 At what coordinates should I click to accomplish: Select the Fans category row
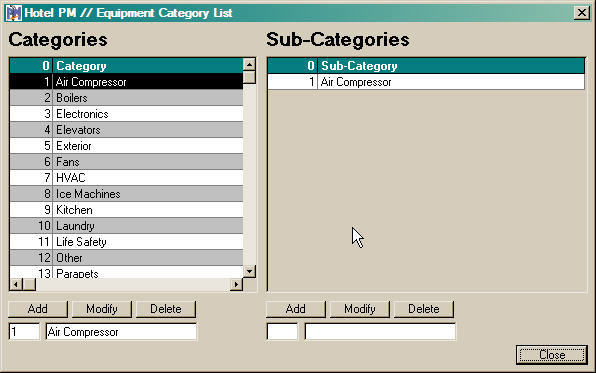click(126, 162)
